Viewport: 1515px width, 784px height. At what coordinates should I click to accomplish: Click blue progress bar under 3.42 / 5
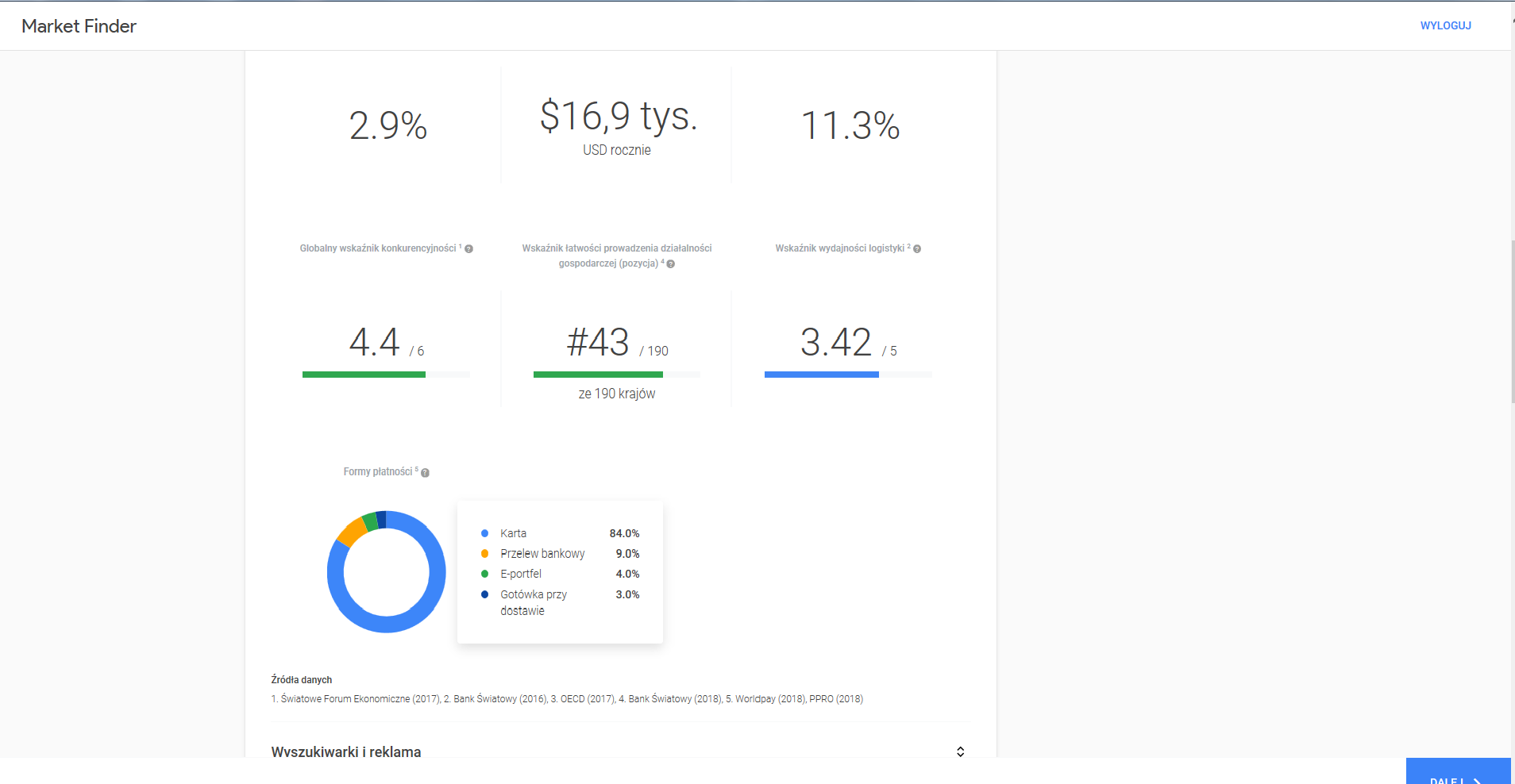click(821, 375)
